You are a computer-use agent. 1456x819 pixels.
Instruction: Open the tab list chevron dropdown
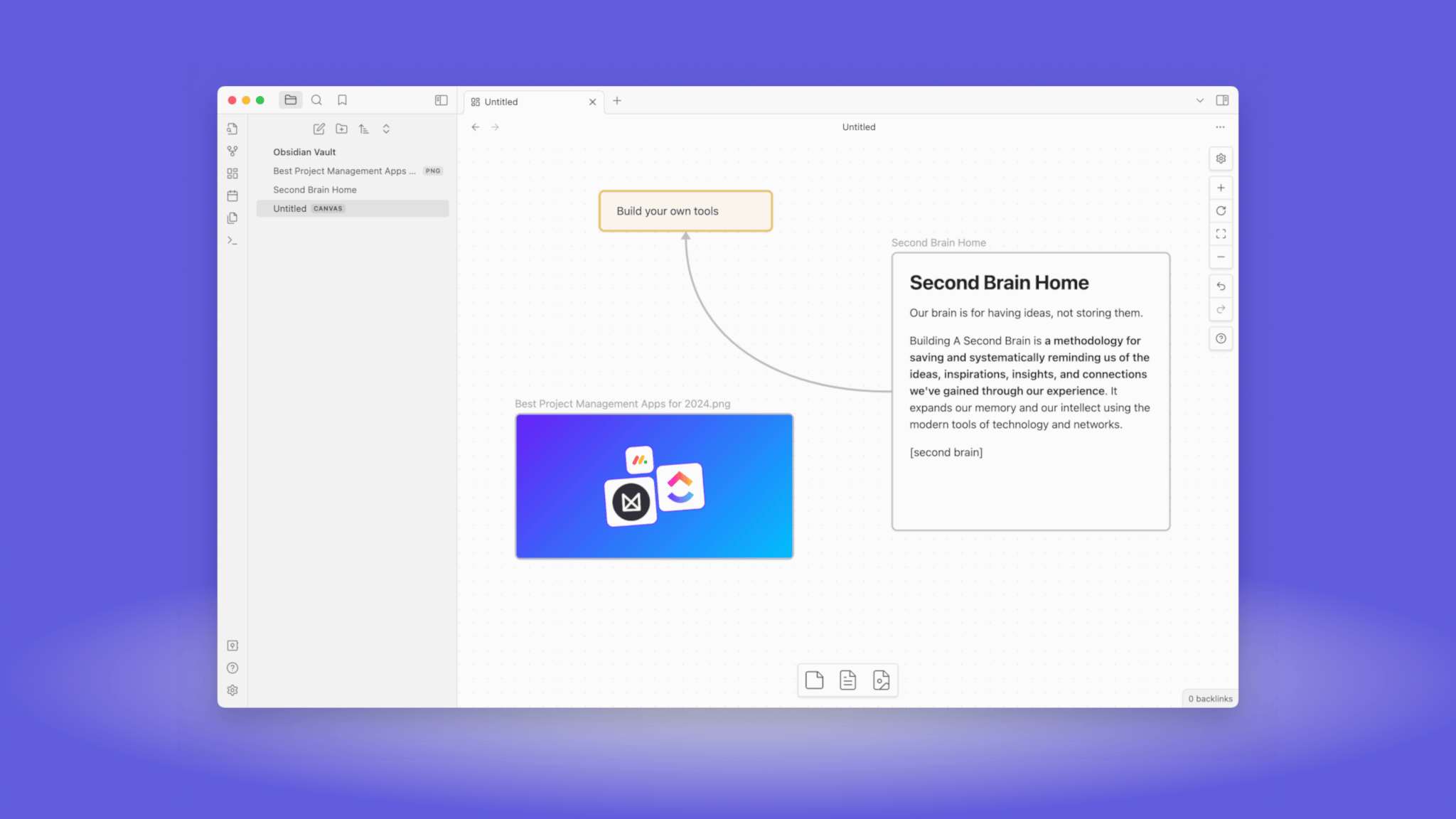coord(1200,100)
